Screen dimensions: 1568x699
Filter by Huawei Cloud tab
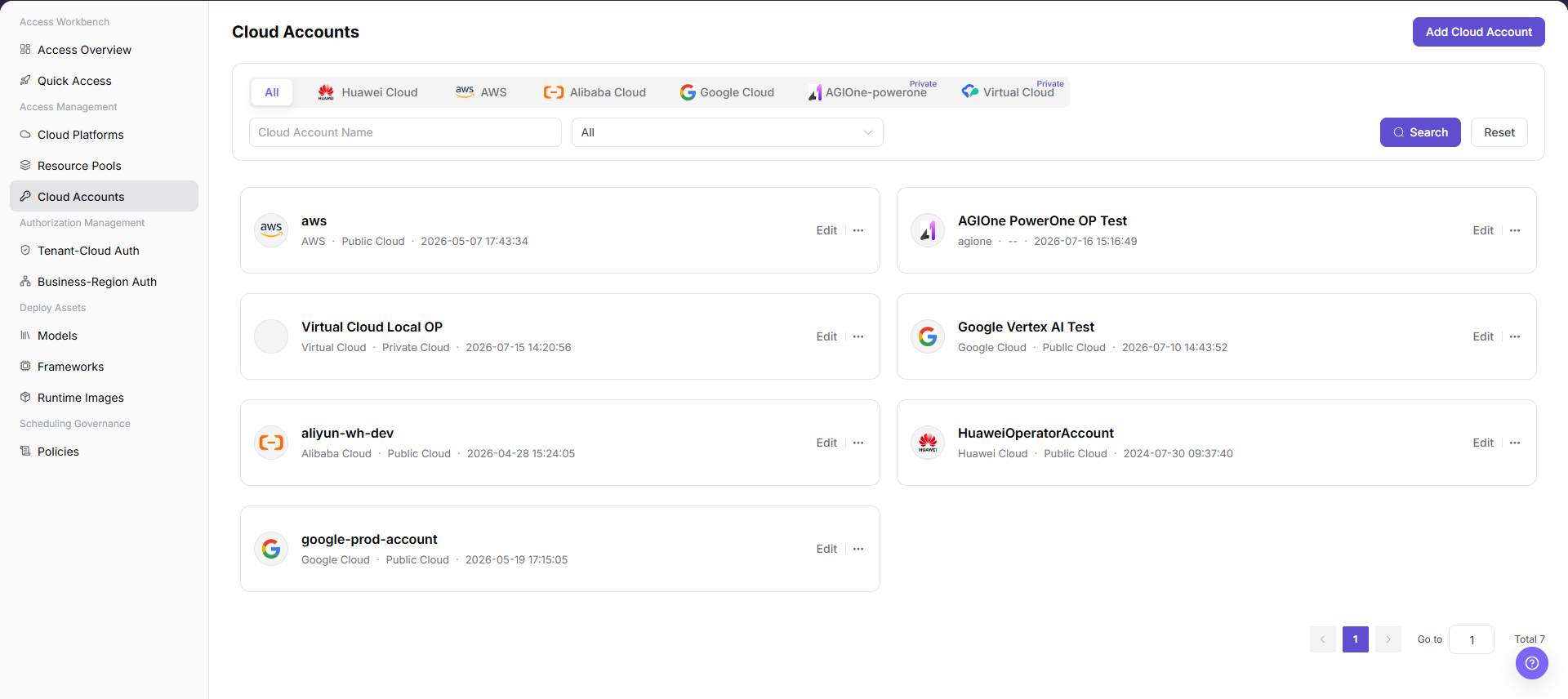click(367, 92)
